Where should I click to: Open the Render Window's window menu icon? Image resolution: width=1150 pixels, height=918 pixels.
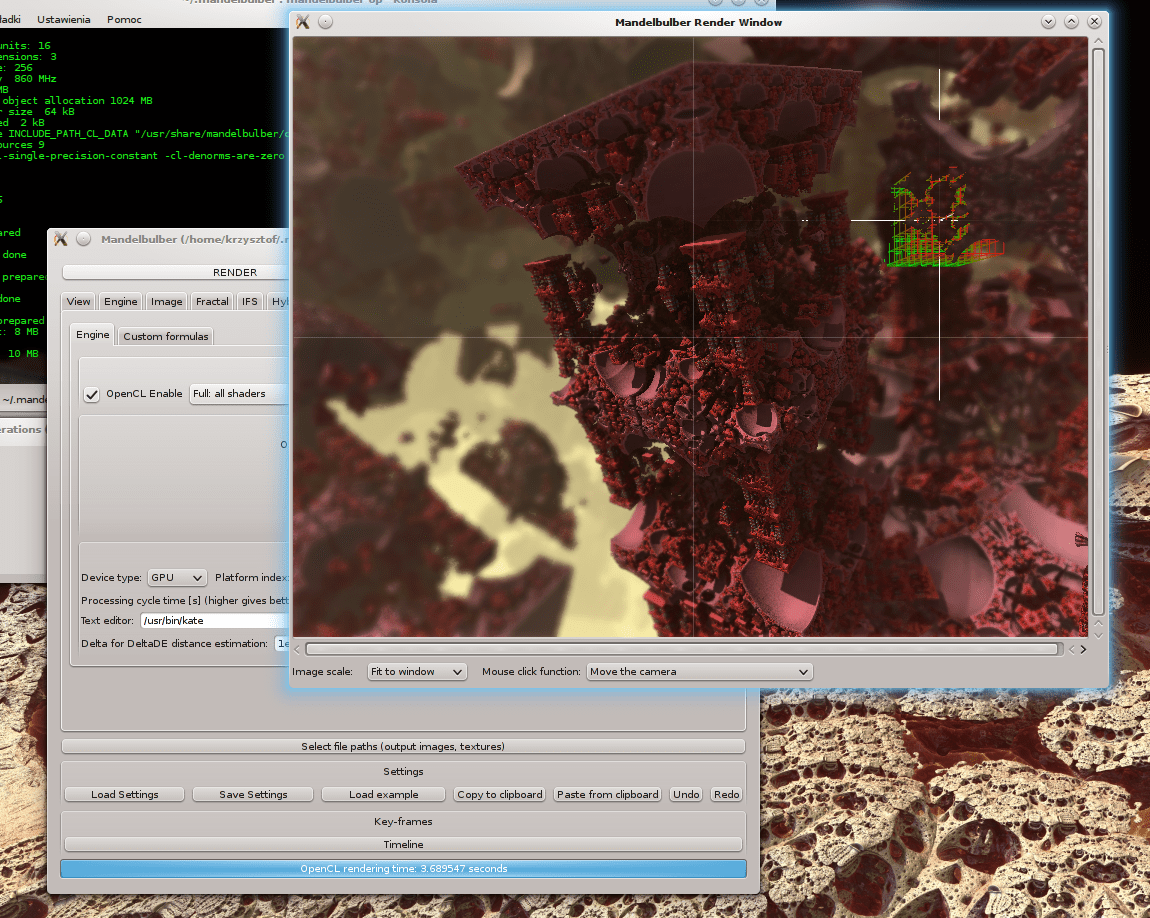click(303, 21)
